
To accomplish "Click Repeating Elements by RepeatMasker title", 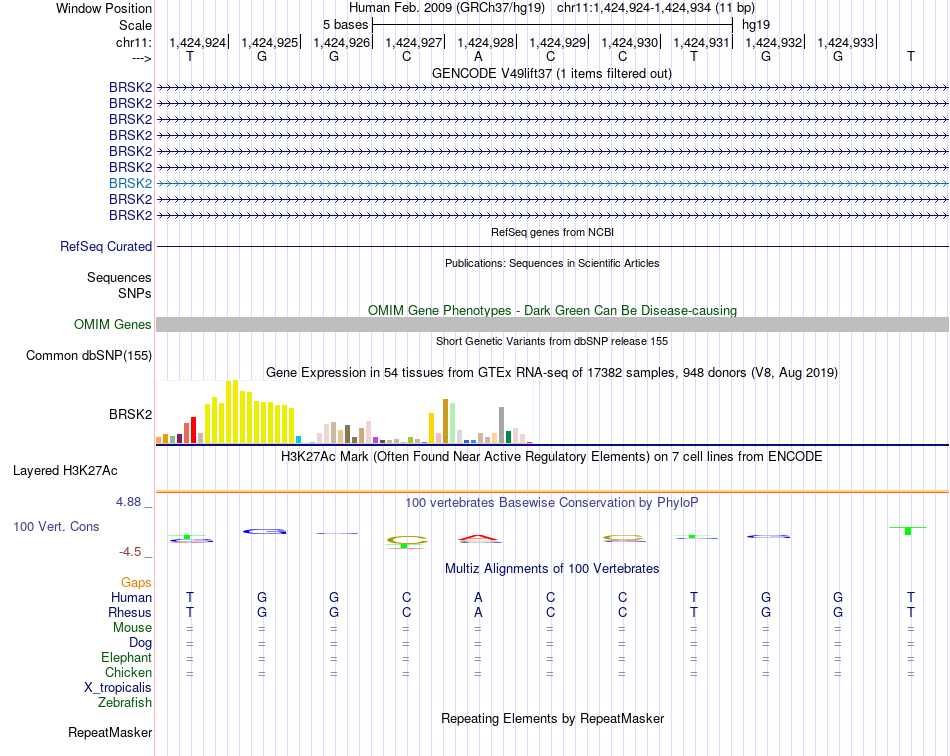I will [x=553, y=718].
